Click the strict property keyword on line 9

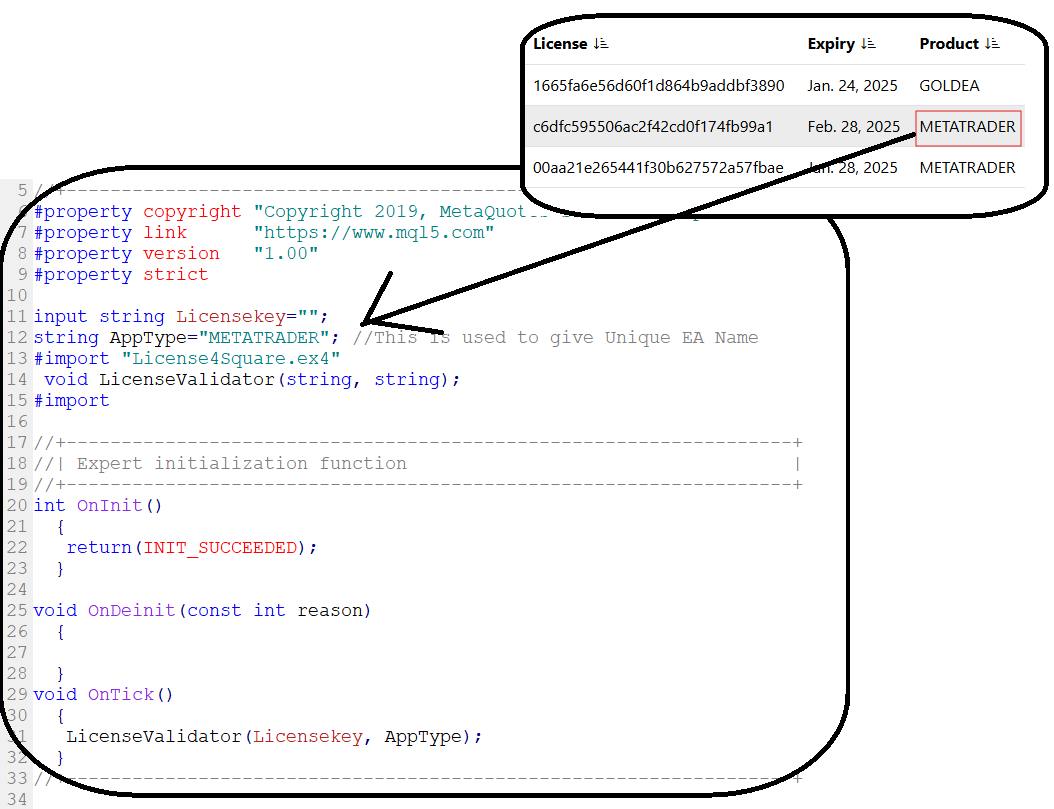[175, 275]
